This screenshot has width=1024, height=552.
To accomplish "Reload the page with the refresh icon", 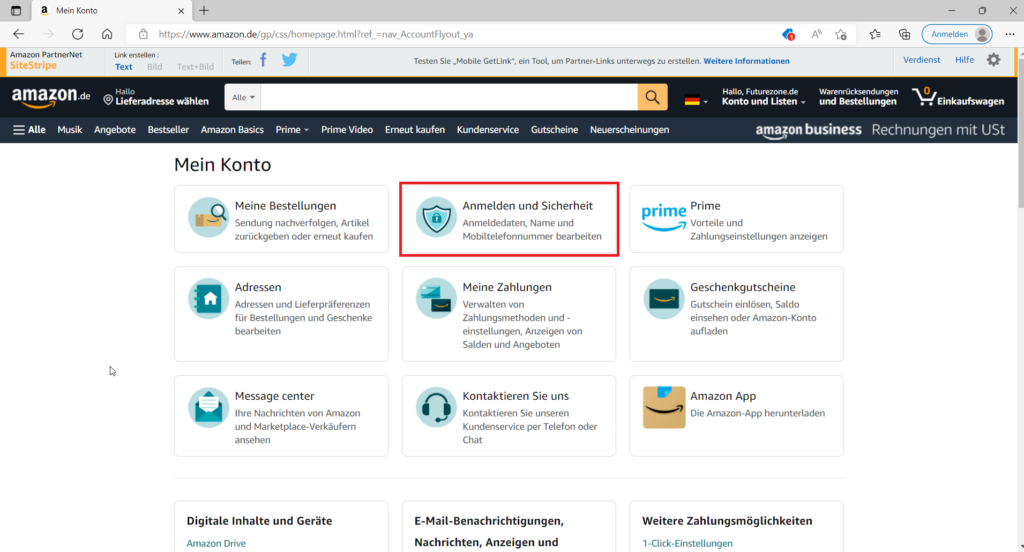I will pyautogui.click(x=77, y=34).
